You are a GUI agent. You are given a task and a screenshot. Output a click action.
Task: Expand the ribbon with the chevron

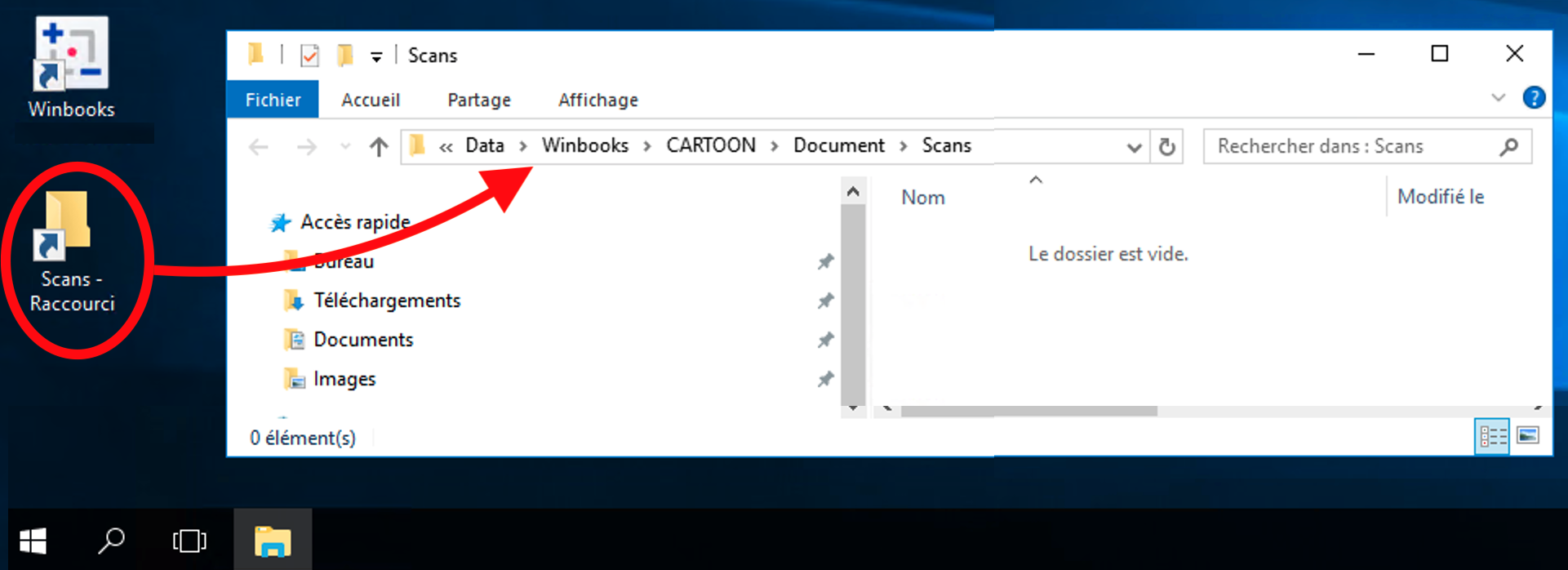1498,98
